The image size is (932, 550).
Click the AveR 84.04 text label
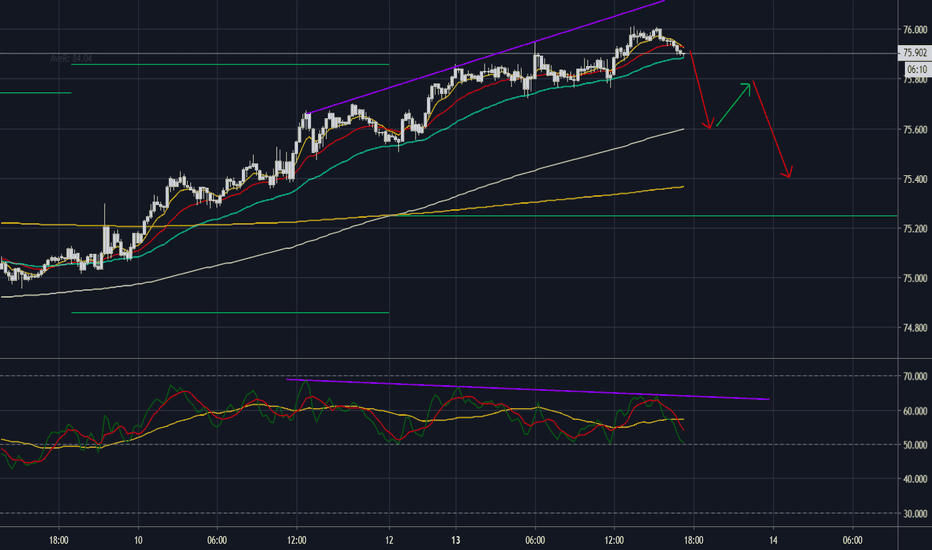(71, 59)
